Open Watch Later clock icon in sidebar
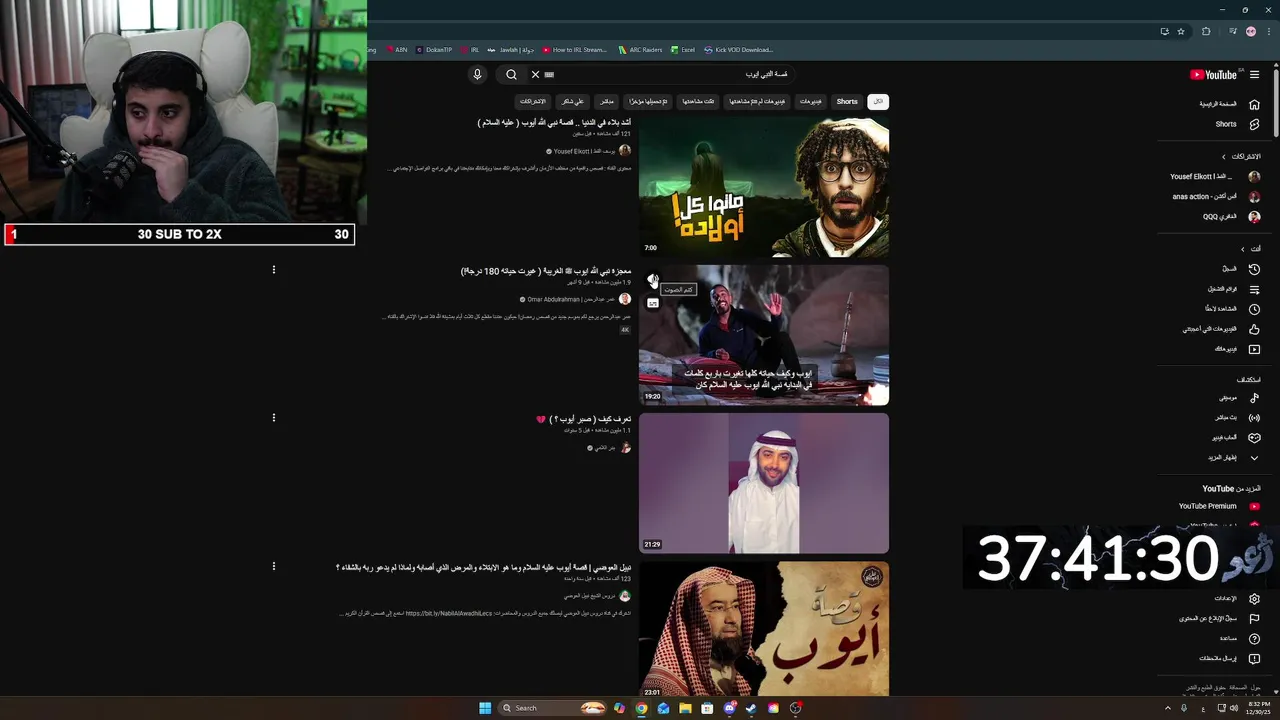This screenshot has width=1280, height=720. pos(1254,309)
